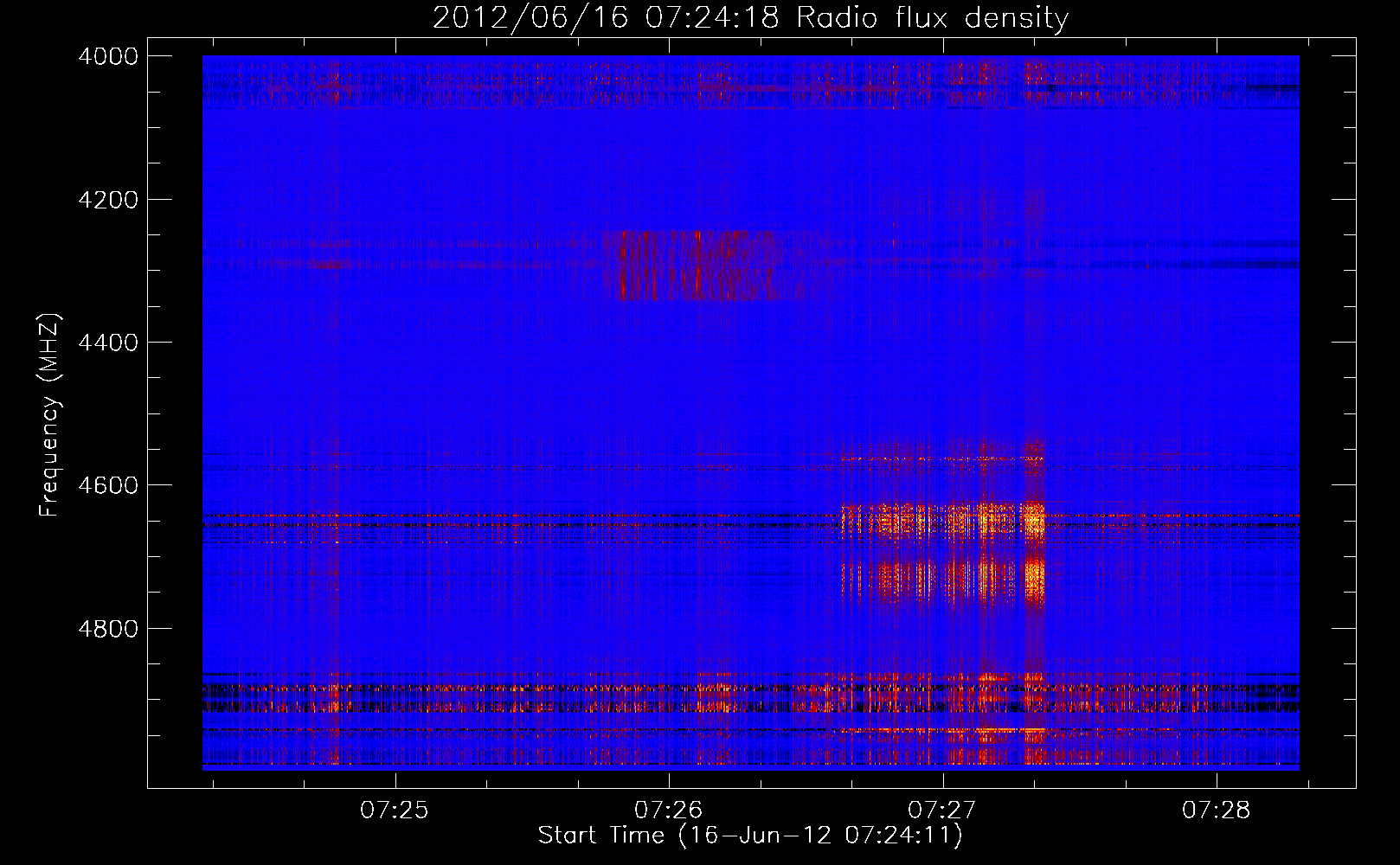This screenshot has width=1400, height=865.
Task: Click the 'Start Time (16-Jun-12 07:24:11)' label
Action: pyautogui.click(x=750, y=836)
